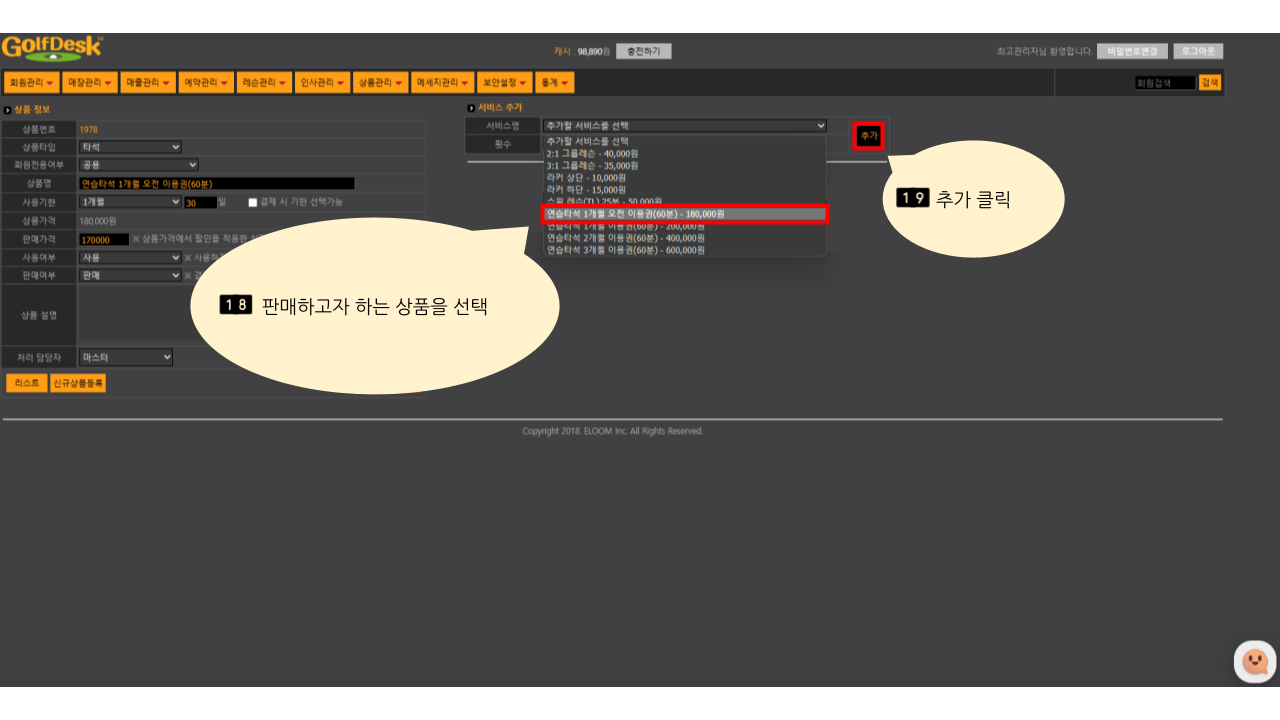Click the 판매가격 input field showing 170000
This screenshot has height=720, width=1280.
pos(104,239)
